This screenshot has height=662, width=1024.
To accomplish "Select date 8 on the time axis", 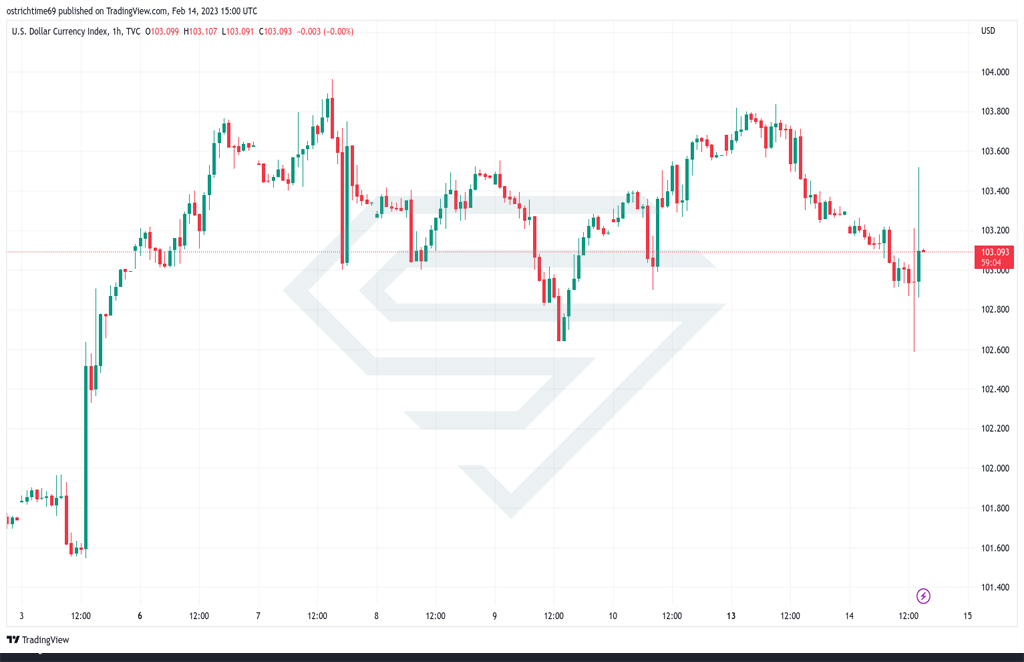I will click(376, 616).
